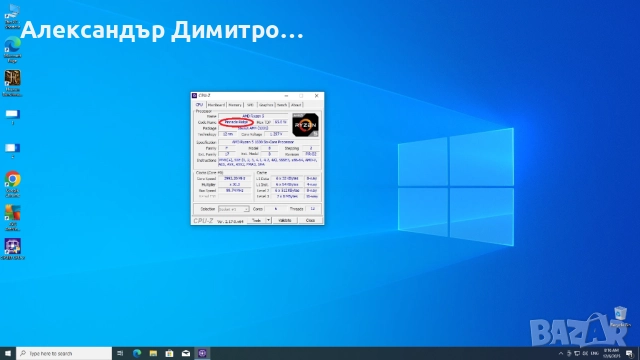Switch to the Graphics tab in CPU-Z
This screenshot has height=360, width=640.
click(x=266, y=105)
